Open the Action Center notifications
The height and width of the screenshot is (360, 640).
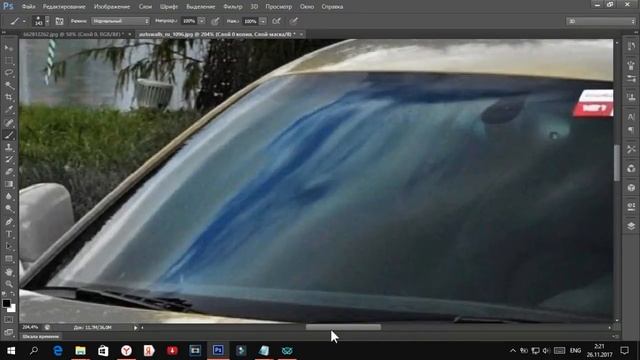coord(624,351)
